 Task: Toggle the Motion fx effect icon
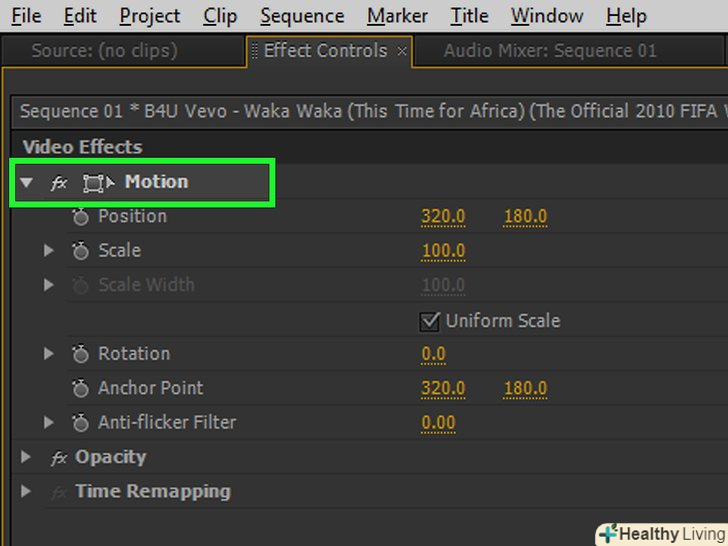pos(59,183)
